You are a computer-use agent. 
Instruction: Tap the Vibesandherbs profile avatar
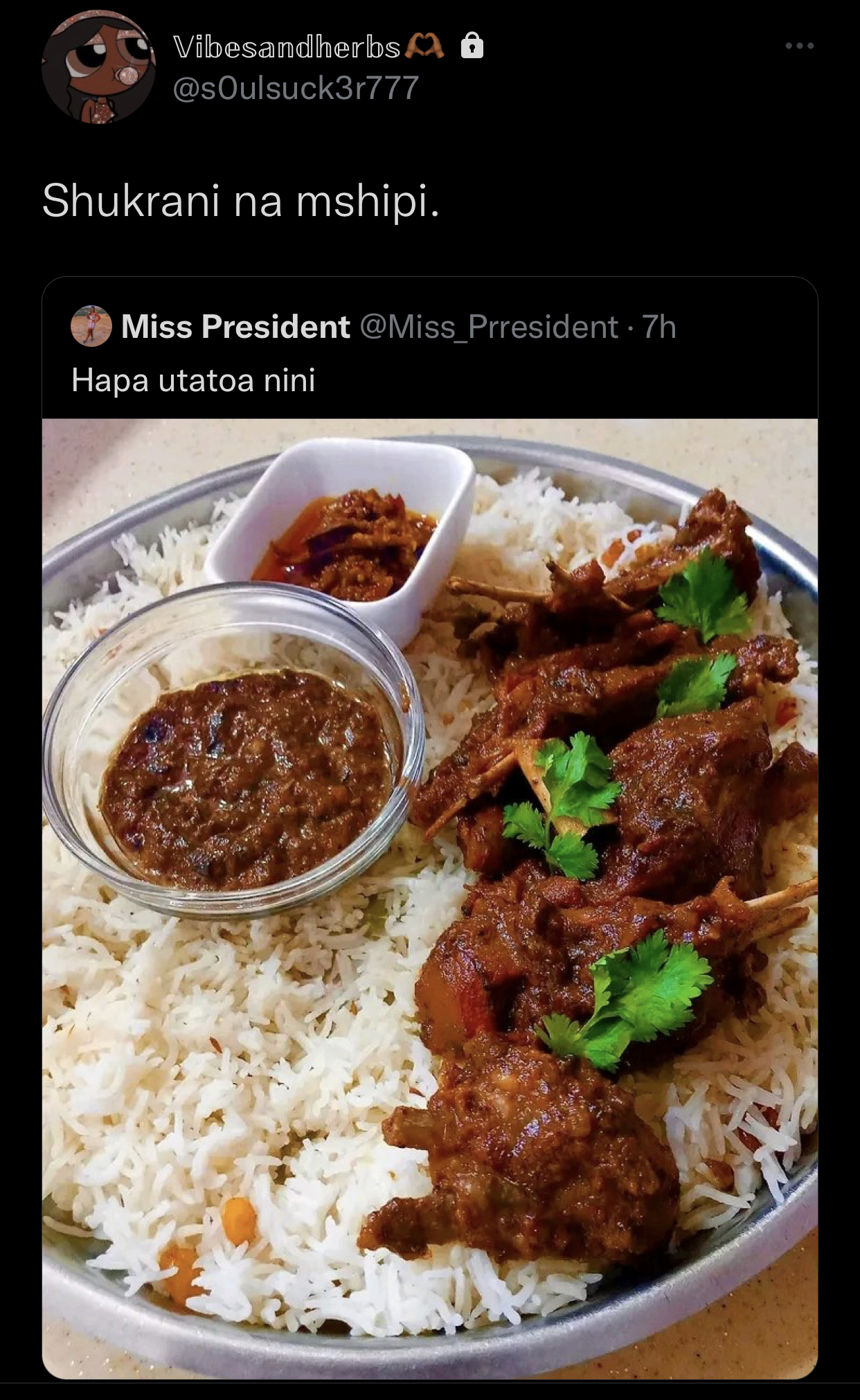click(98, 67)
